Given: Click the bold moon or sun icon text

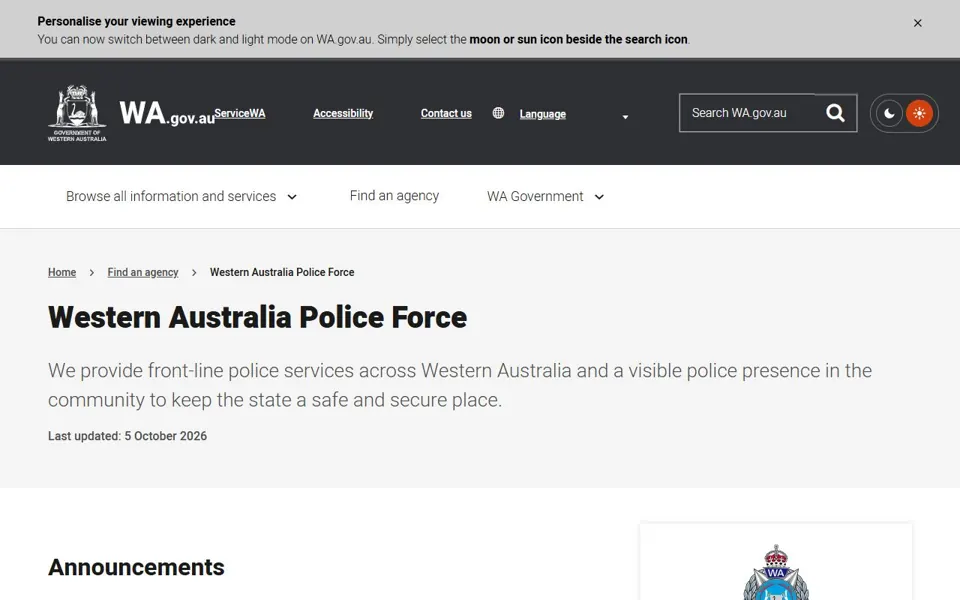Looking at the screenshot, I should tap(579, 39).
